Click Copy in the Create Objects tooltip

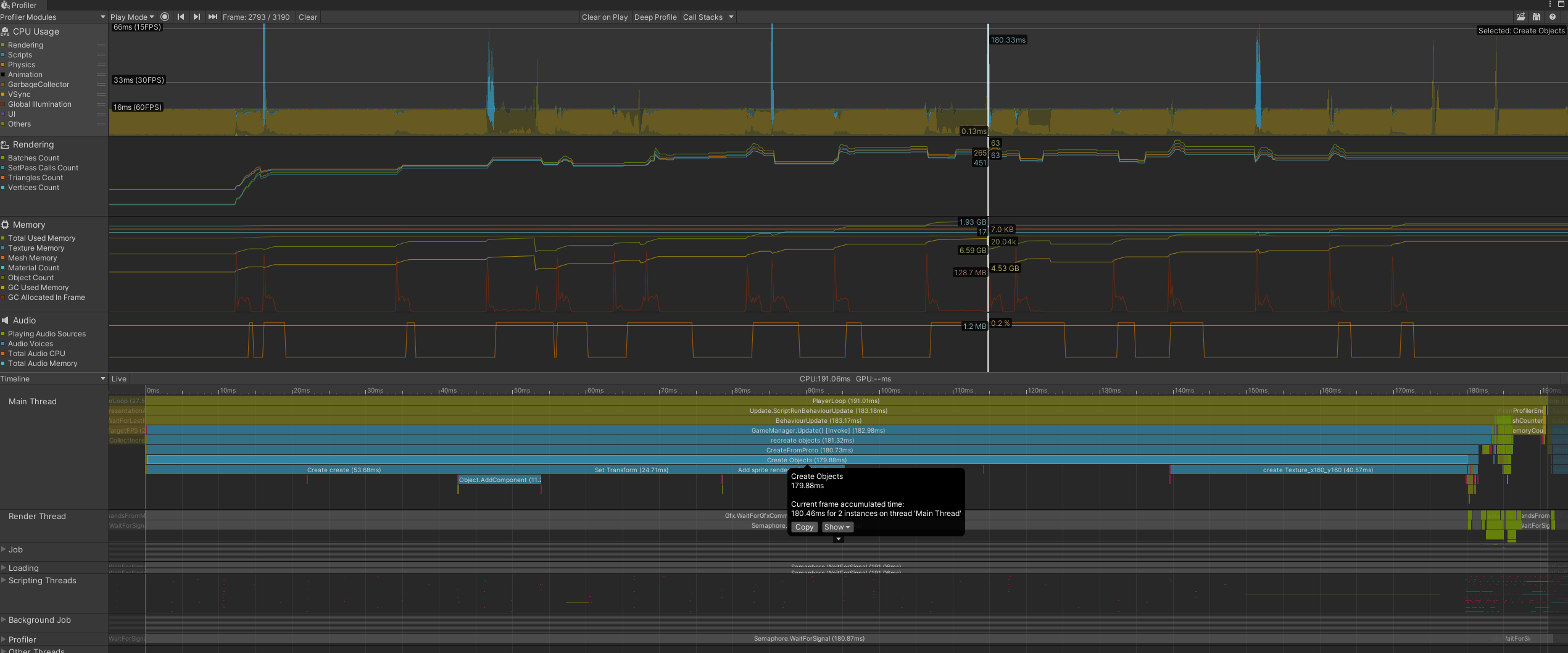point(804,527)
